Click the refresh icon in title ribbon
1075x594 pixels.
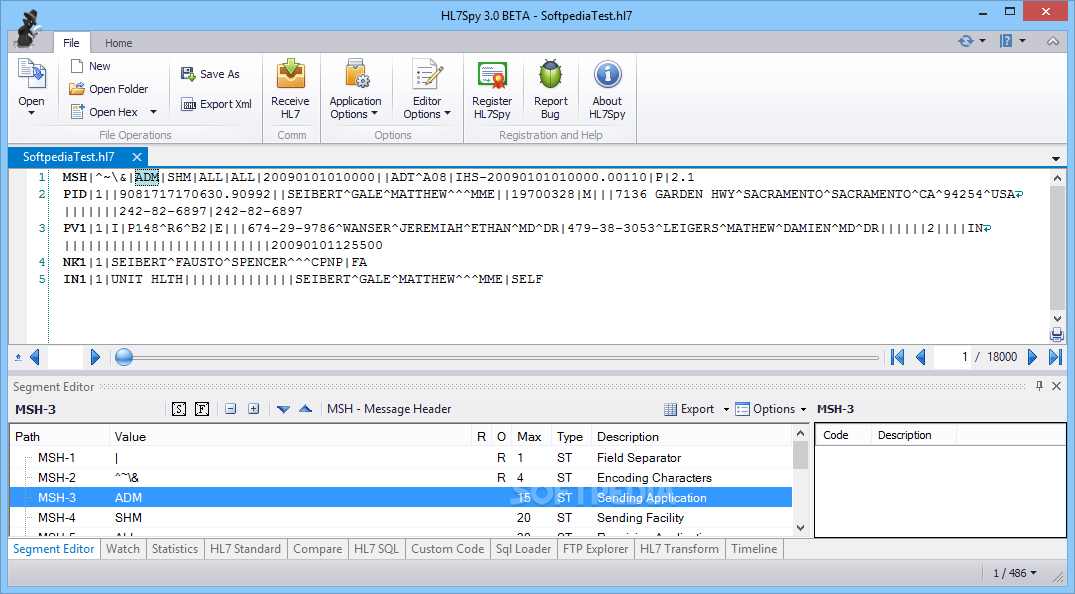tap(966, 41)
